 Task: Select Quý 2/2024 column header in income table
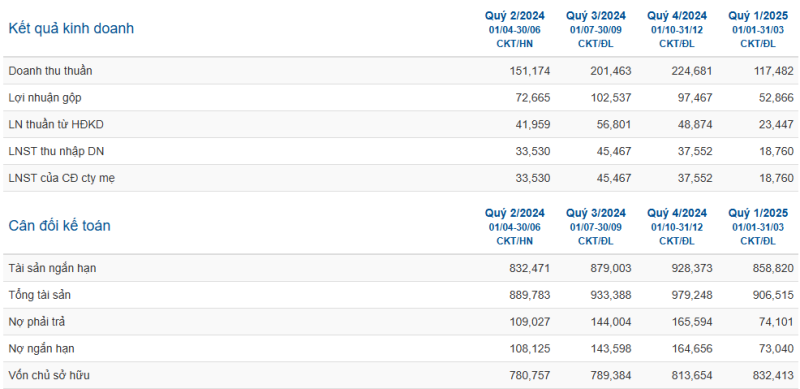tap(514, 16)
